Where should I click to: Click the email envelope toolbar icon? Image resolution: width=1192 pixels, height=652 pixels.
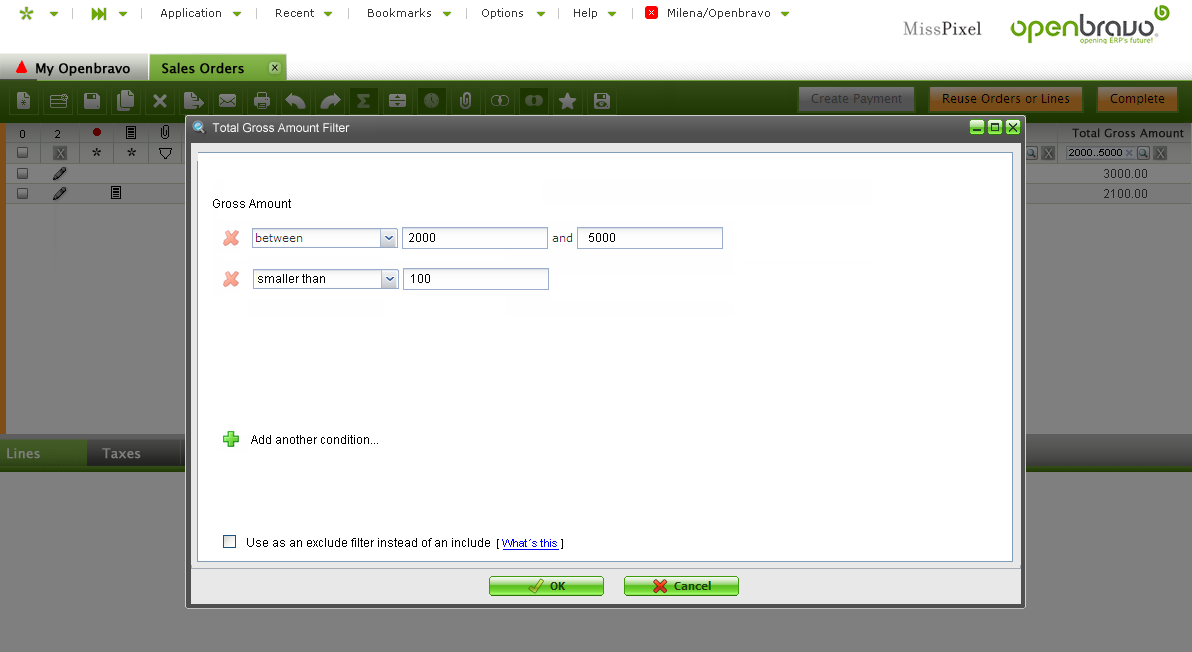[x=227, y=100]
